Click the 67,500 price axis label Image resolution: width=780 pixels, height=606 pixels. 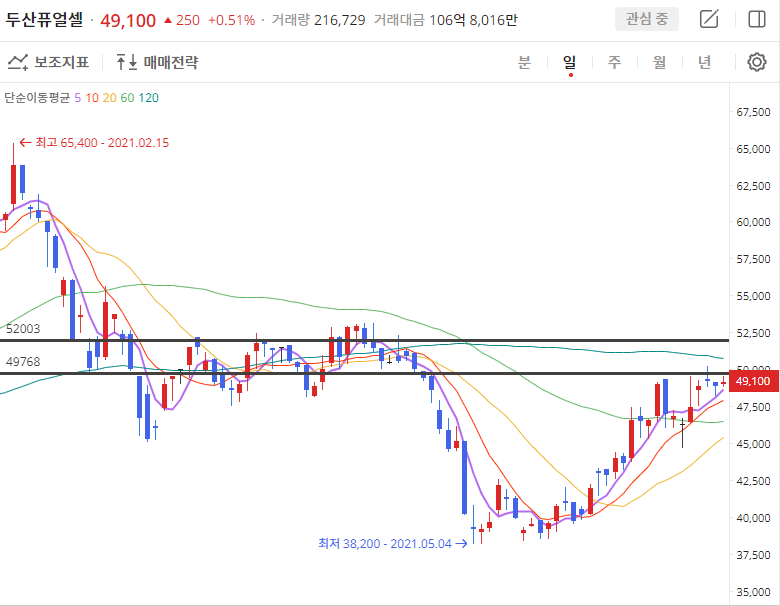(x=754, y=112)
